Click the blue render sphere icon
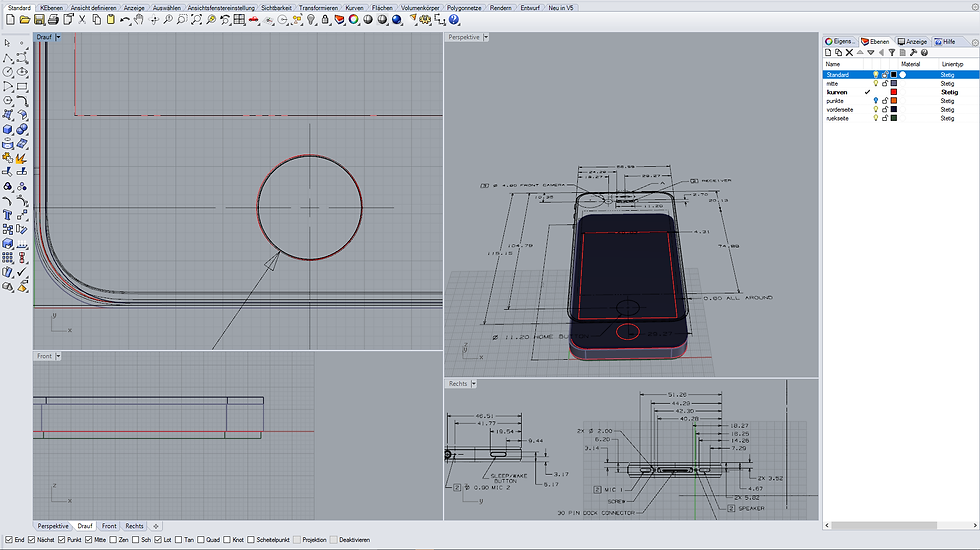This screenshot has width=980, height=550. coord(397,20)
